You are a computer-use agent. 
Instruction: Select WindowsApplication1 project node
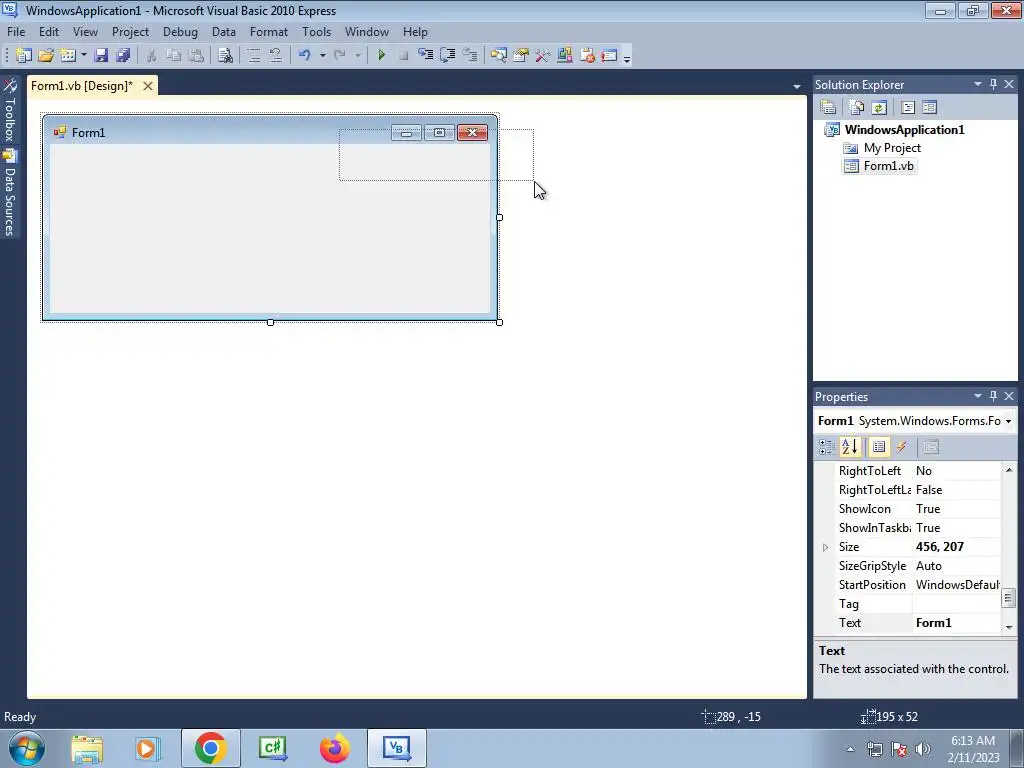[904, 129]
